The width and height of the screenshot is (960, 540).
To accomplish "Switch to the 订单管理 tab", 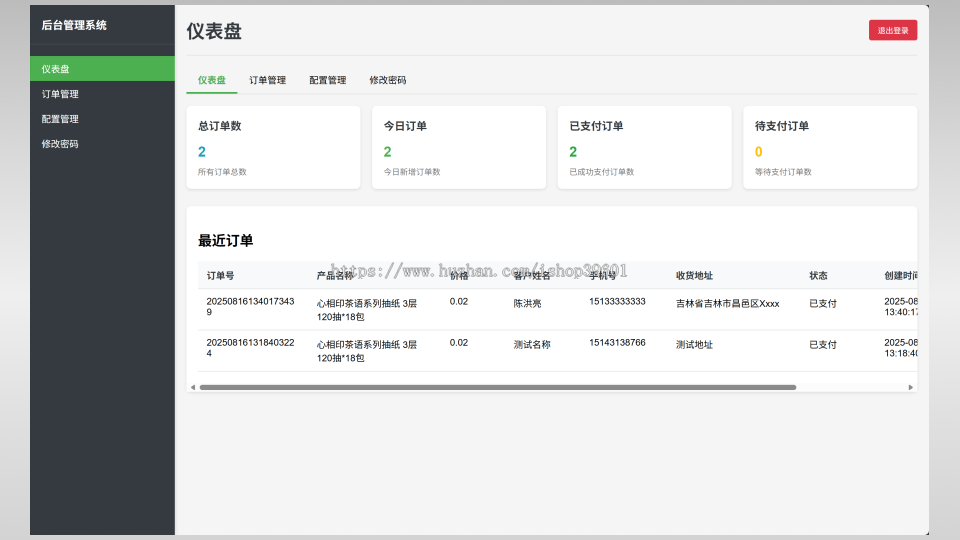I will pos(268,80).
